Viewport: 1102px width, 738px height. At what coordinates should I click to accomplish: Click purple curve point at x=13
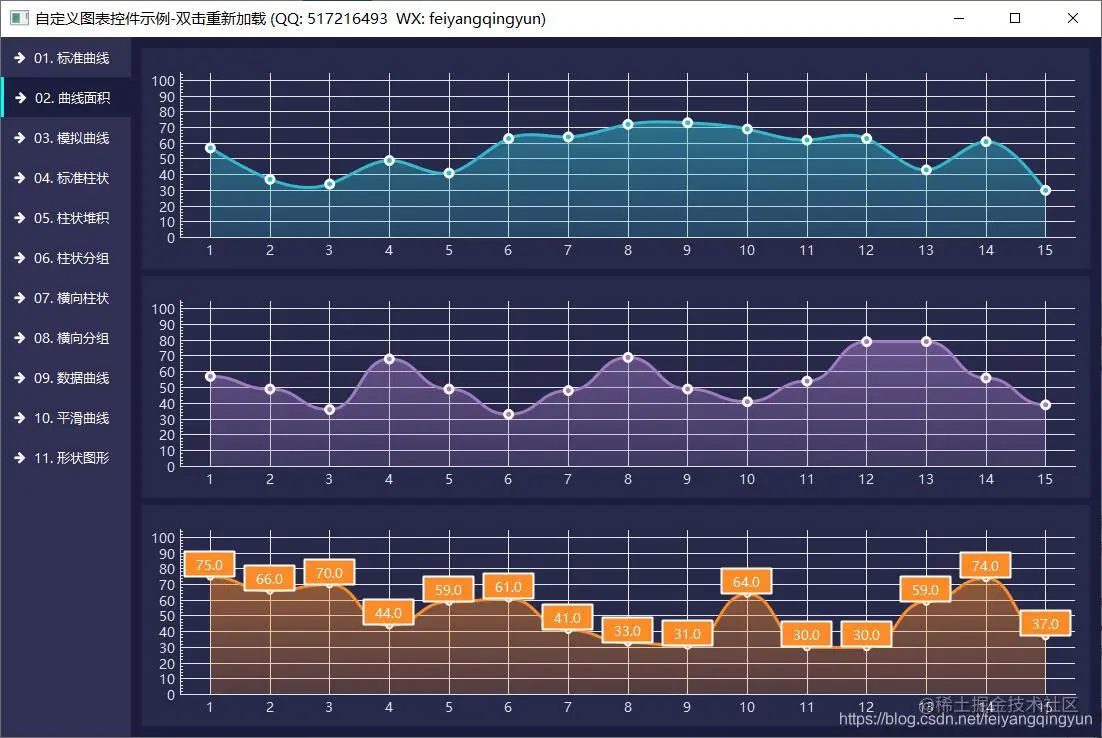(926, 342)
